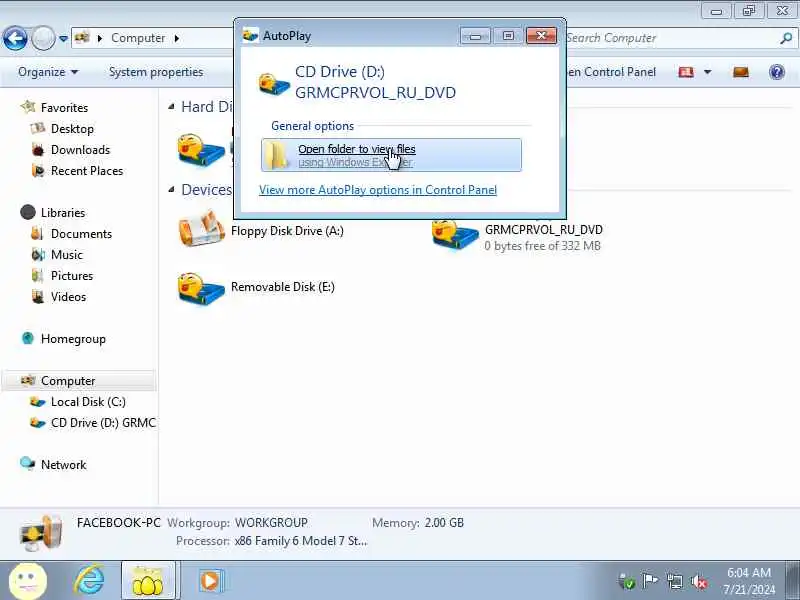Open the Music library

point(66,255)
